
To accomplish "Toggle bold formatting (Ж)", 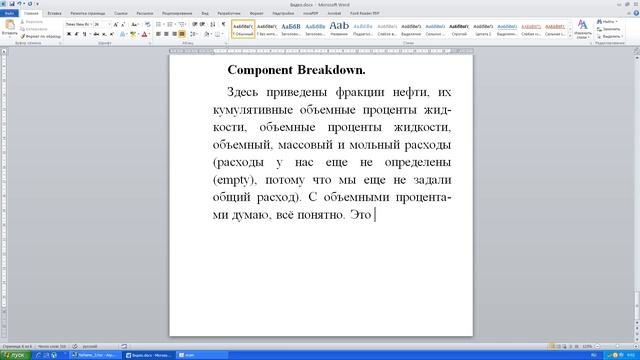I will point(69,34).
